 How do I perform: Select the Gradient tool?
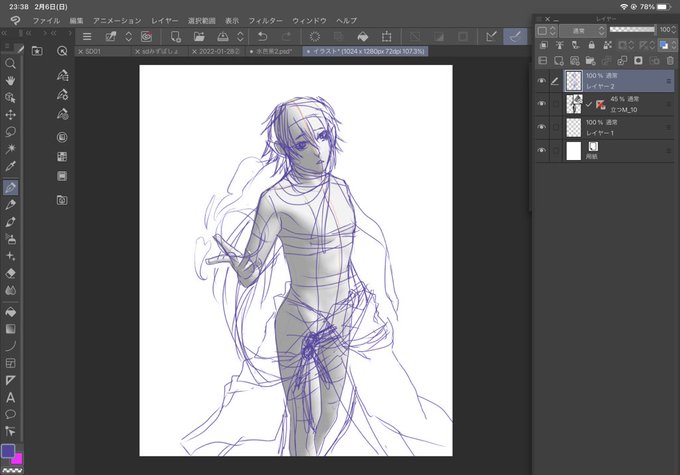[10, 329]
